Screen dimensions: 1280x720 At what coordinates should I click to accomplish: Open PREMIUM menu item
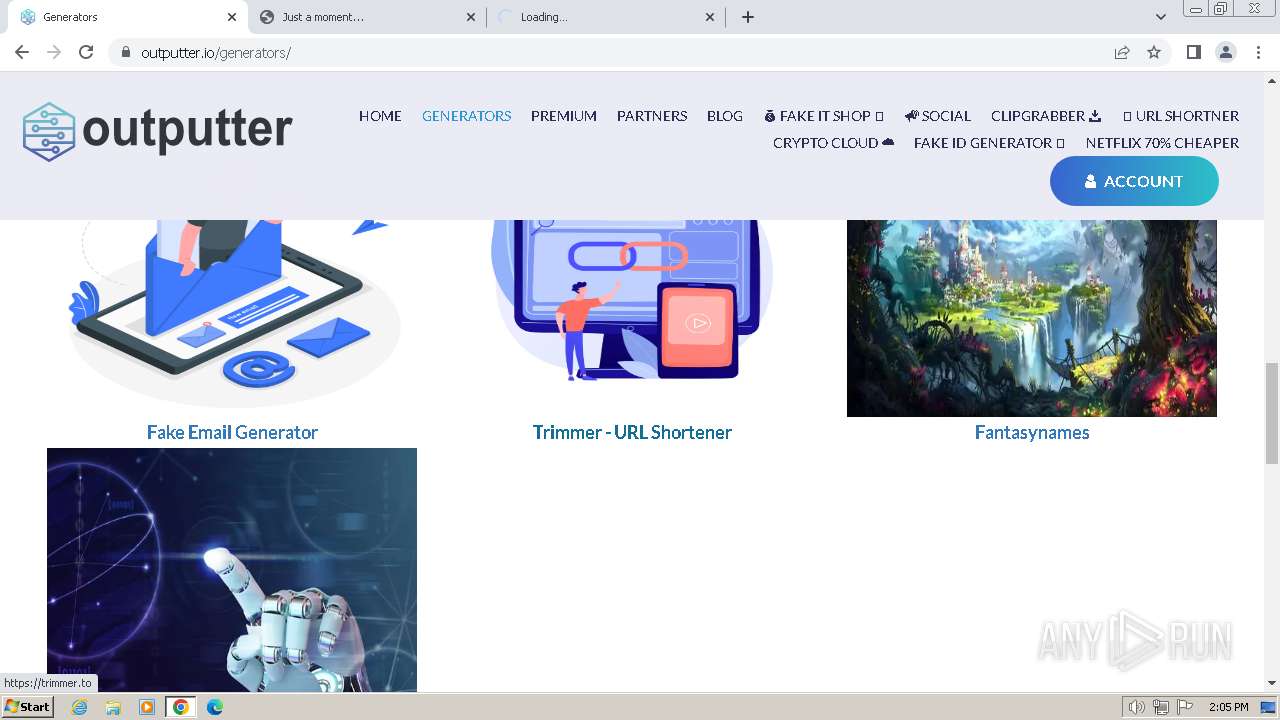click(564, 116)
